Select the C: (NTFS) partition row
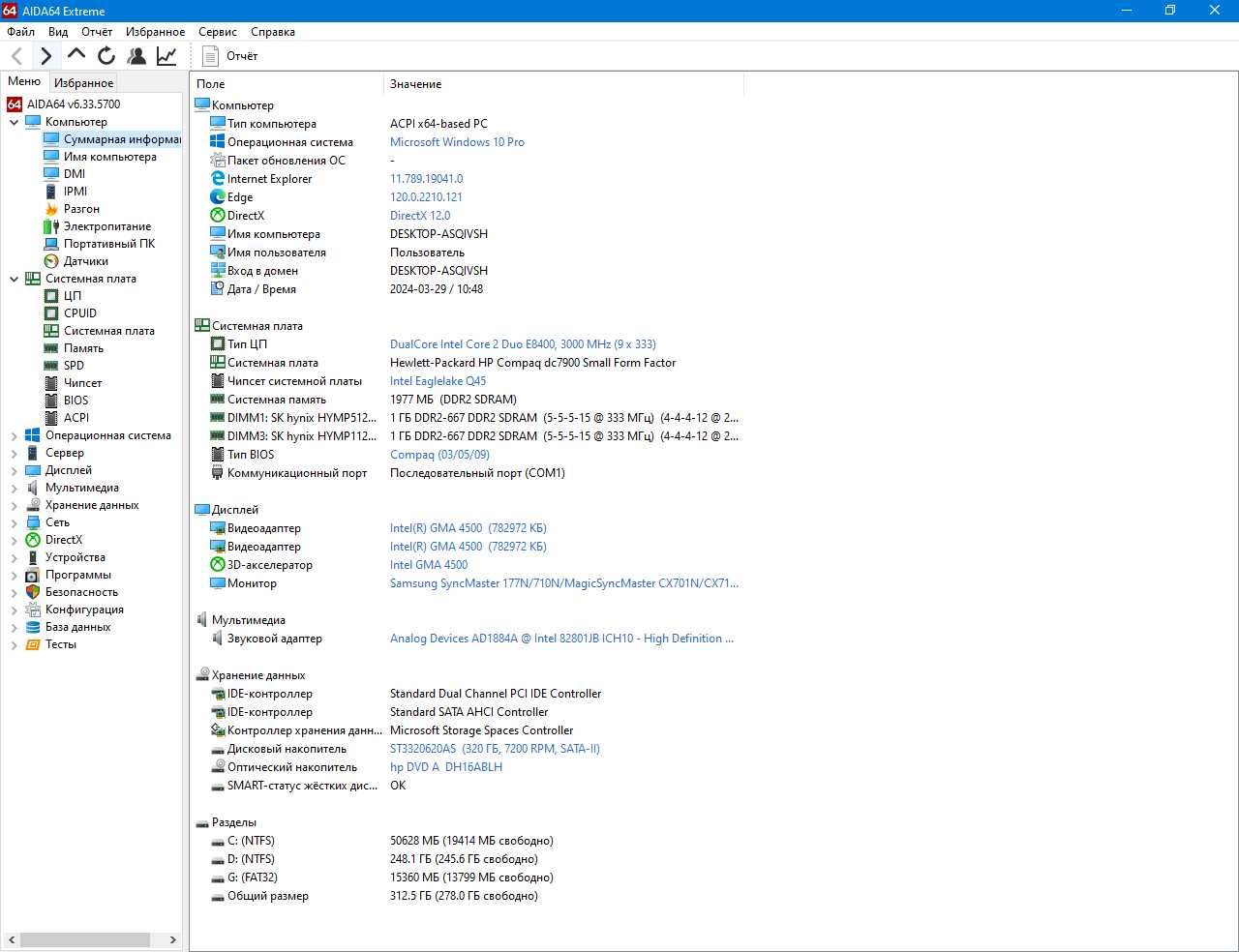This screenshot has width=1239, height=952. coord(469,841)
